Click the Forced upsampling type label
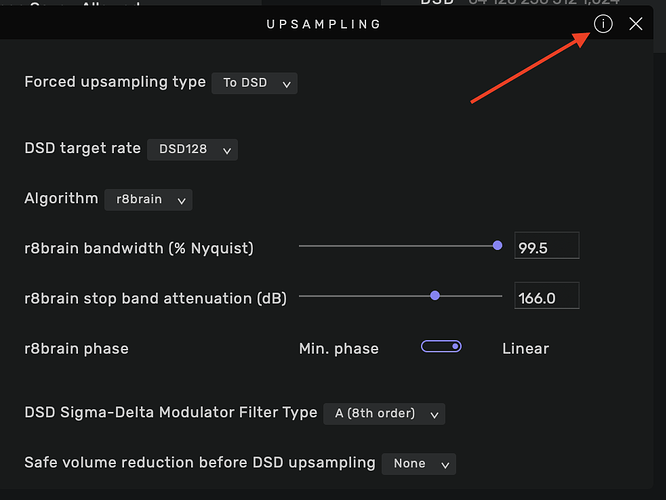 coord(115,82)
